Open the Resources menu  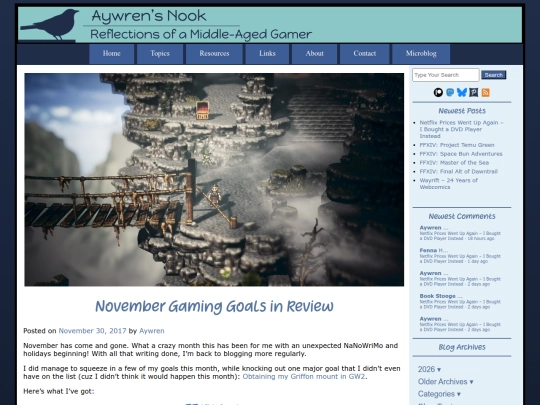tap(214, 54)
